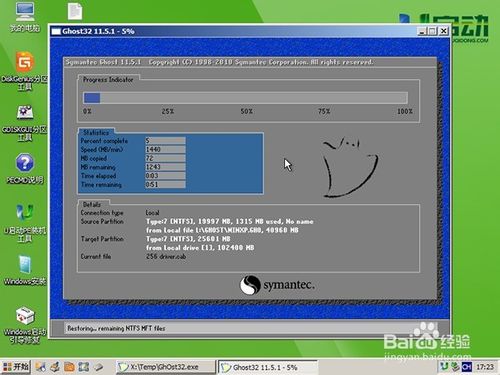Minimize the Ghost32 window
The width and height of the screenshot is (500, 375).
tap(422, 31)
